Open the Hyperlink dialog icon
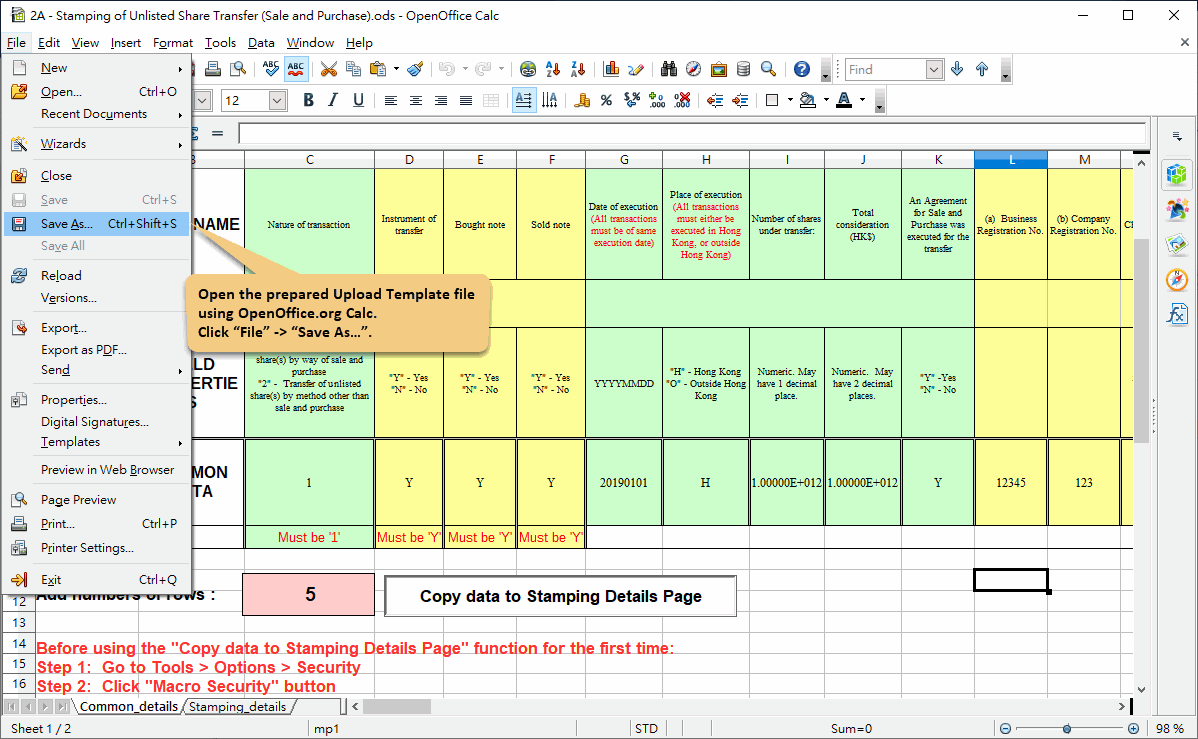 (x=528, y=70)
